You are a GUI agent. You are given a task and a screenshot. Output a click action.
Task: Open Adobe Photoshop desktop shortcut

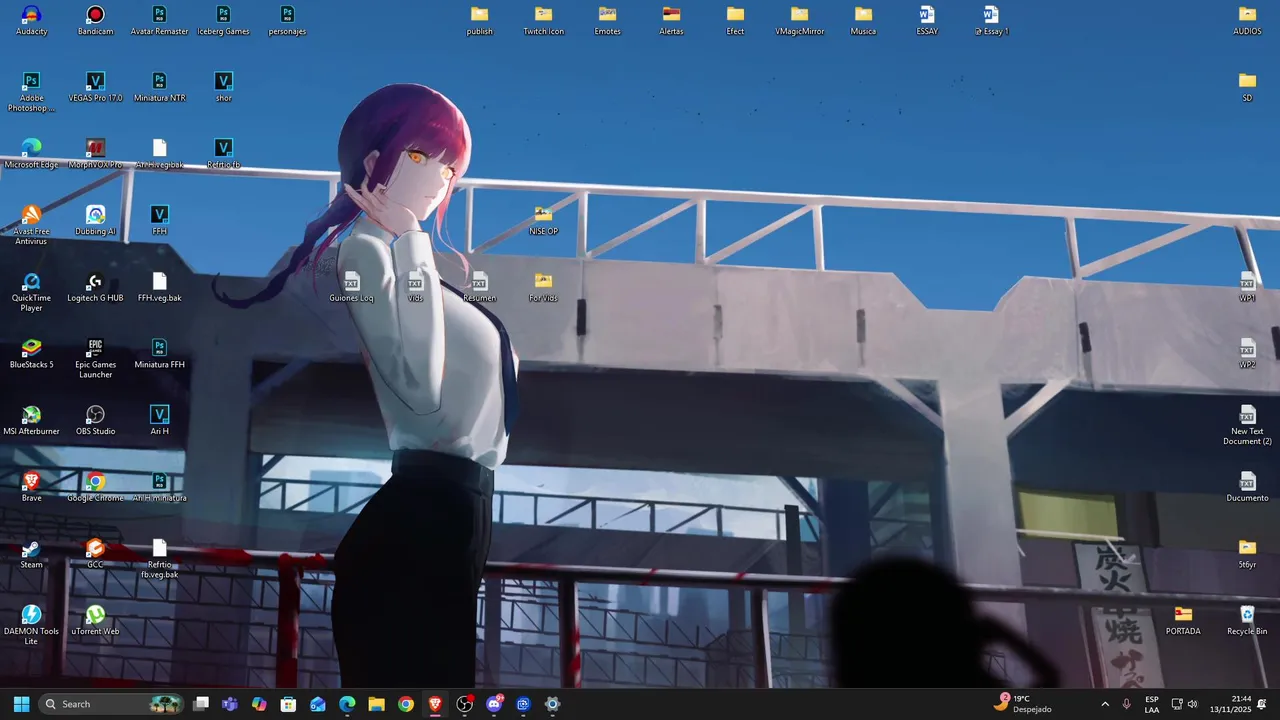[31, 92]
